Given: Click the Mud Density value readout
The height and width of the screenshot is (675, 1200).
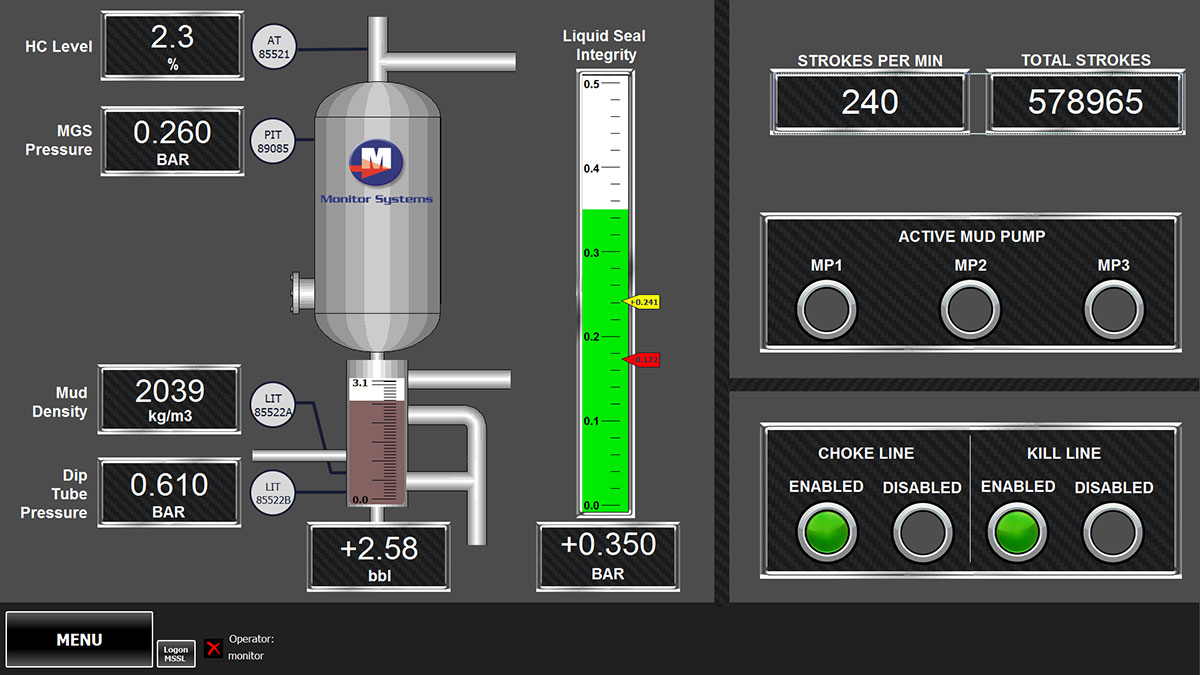Looking at the screenshot, I should coord(169,399).
